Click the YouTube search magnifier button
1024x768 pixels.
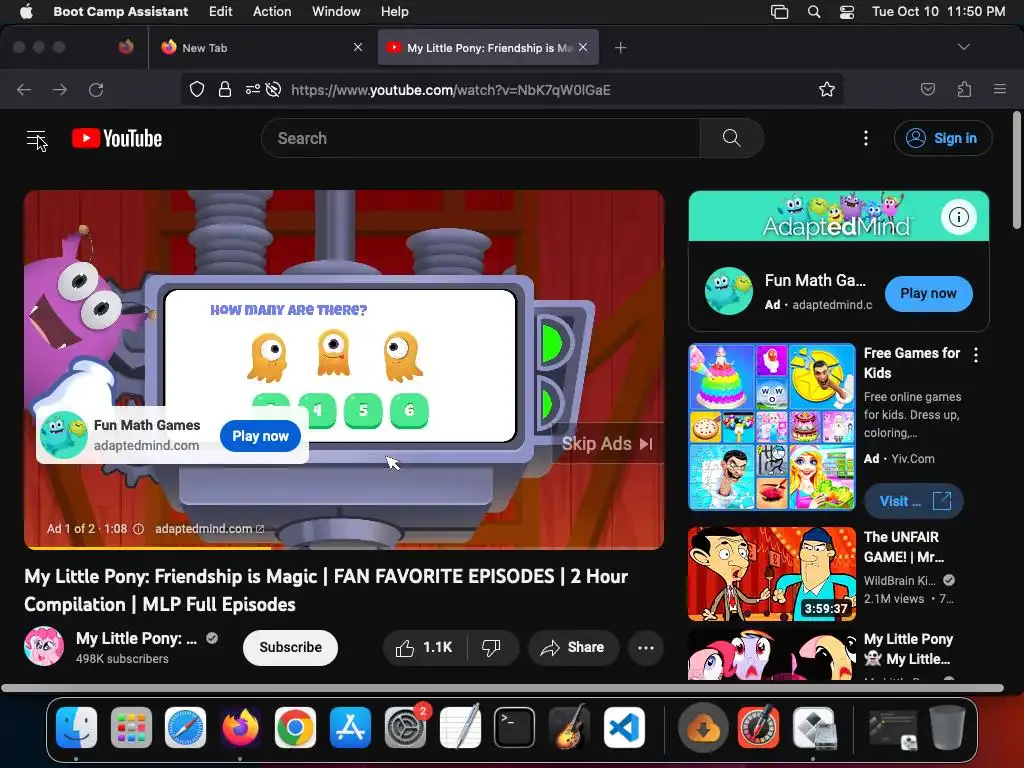pos(731,138)
